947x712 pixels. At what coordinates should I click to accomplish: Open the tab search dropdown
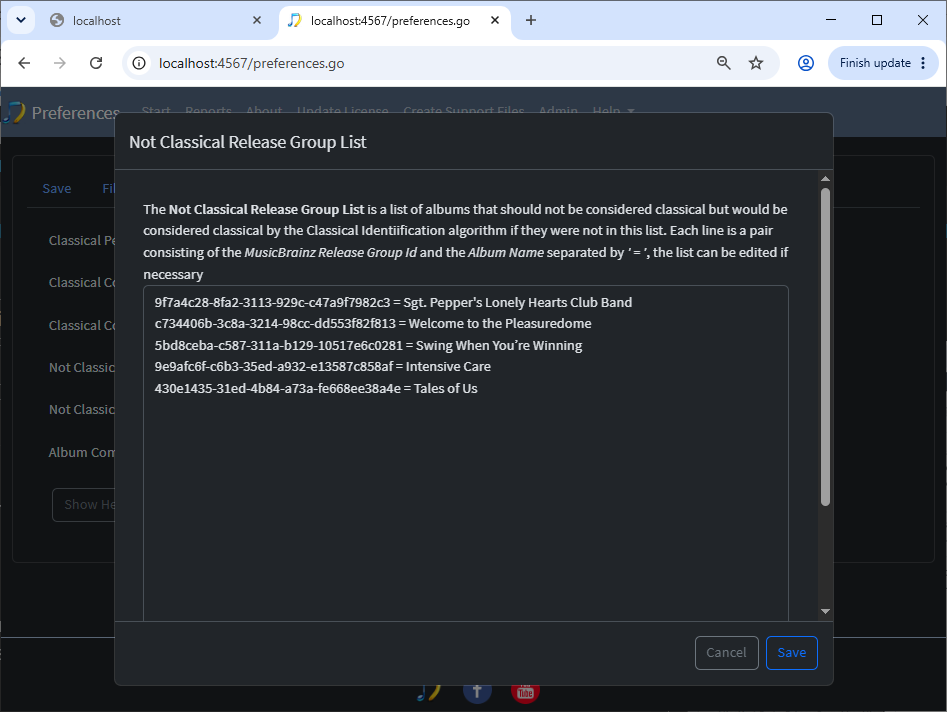click(x=21, y=21)
